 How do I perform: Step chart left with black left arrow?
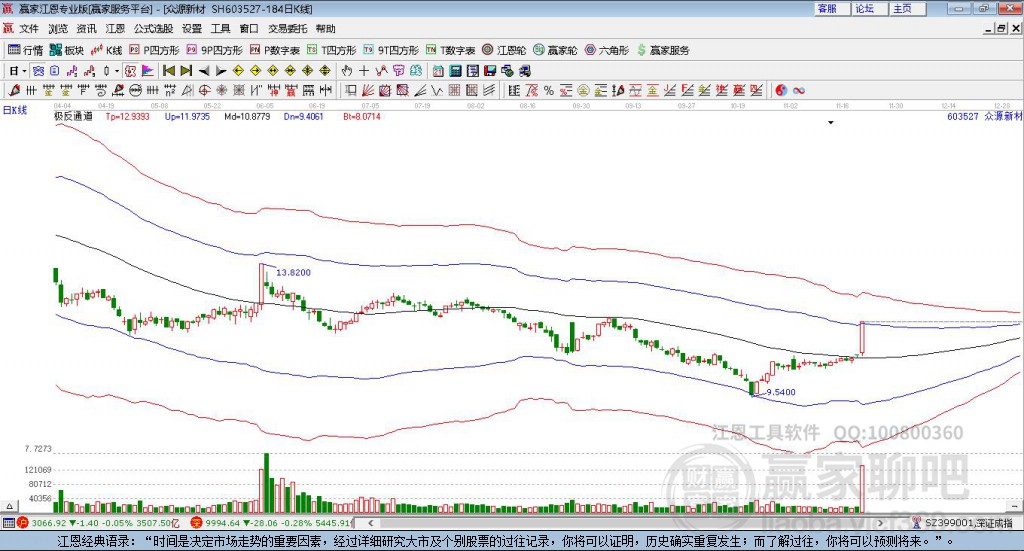point(204,71)
